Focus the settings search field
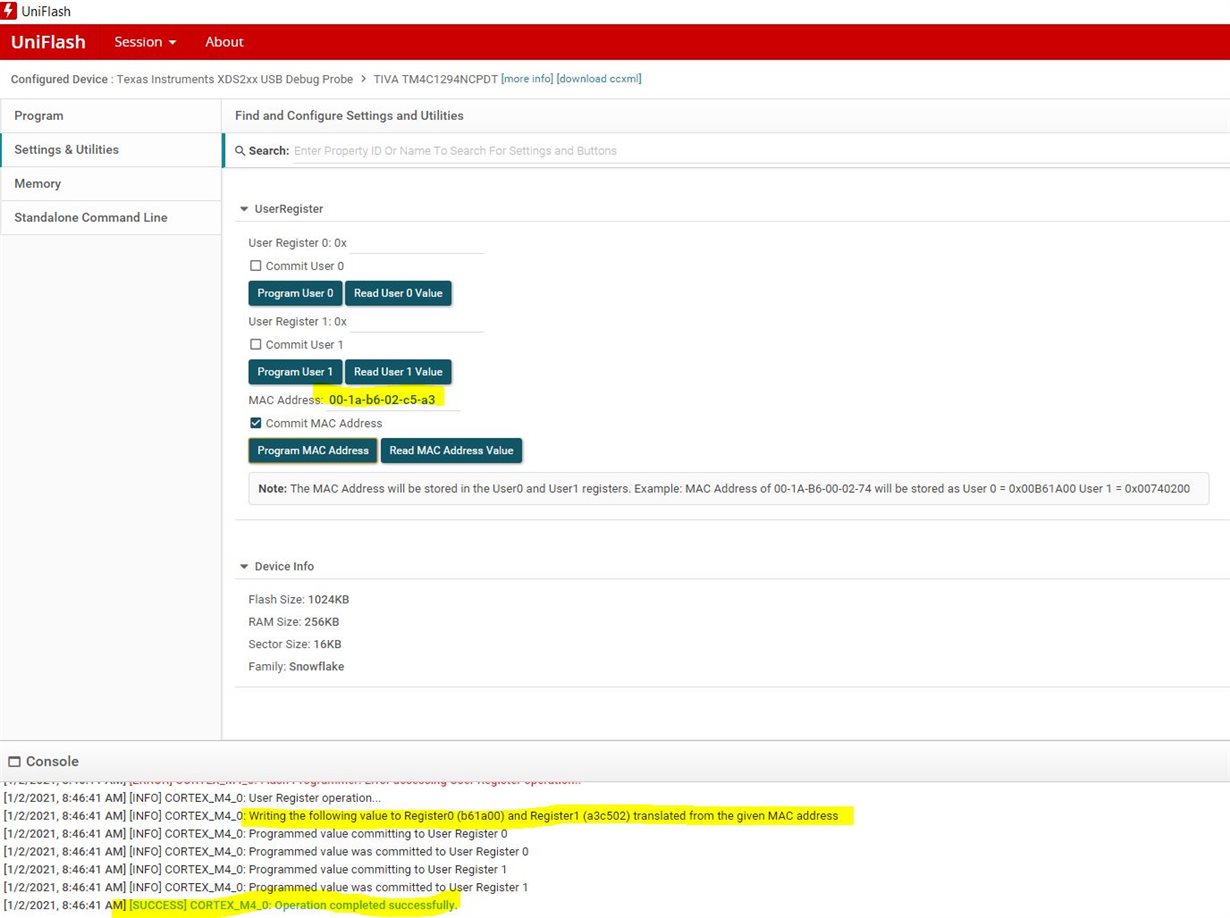 [x=758, y=151]
